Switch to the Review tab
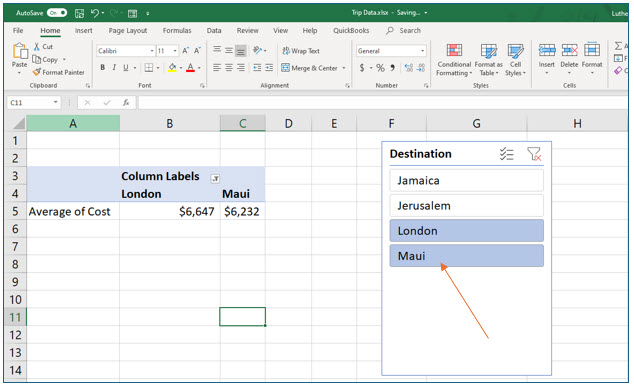The image size is (634, 384). 247,30
